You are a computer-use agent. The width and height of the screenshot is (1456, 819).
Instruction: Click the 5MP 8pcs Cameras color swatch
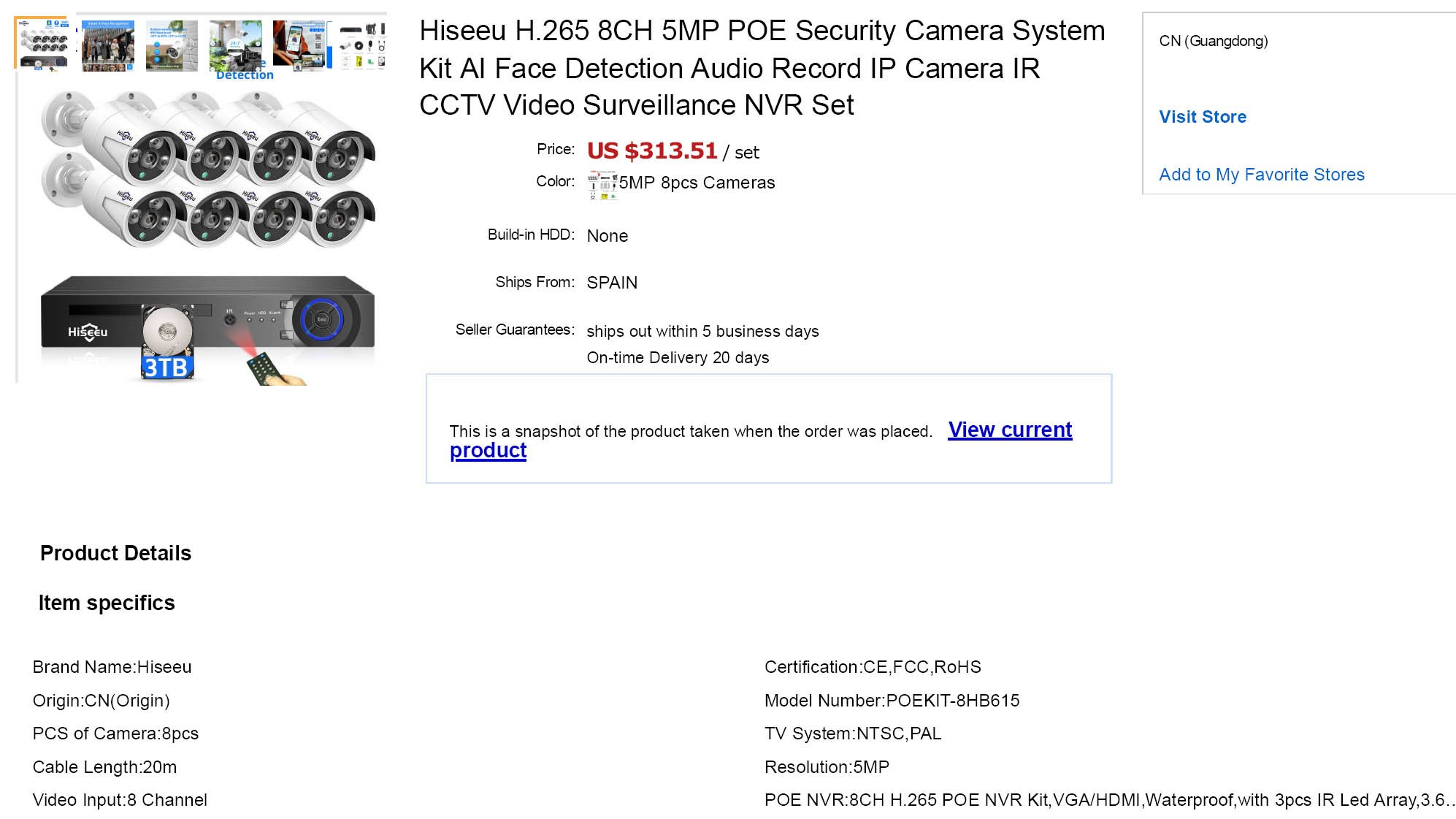(603, 185)
